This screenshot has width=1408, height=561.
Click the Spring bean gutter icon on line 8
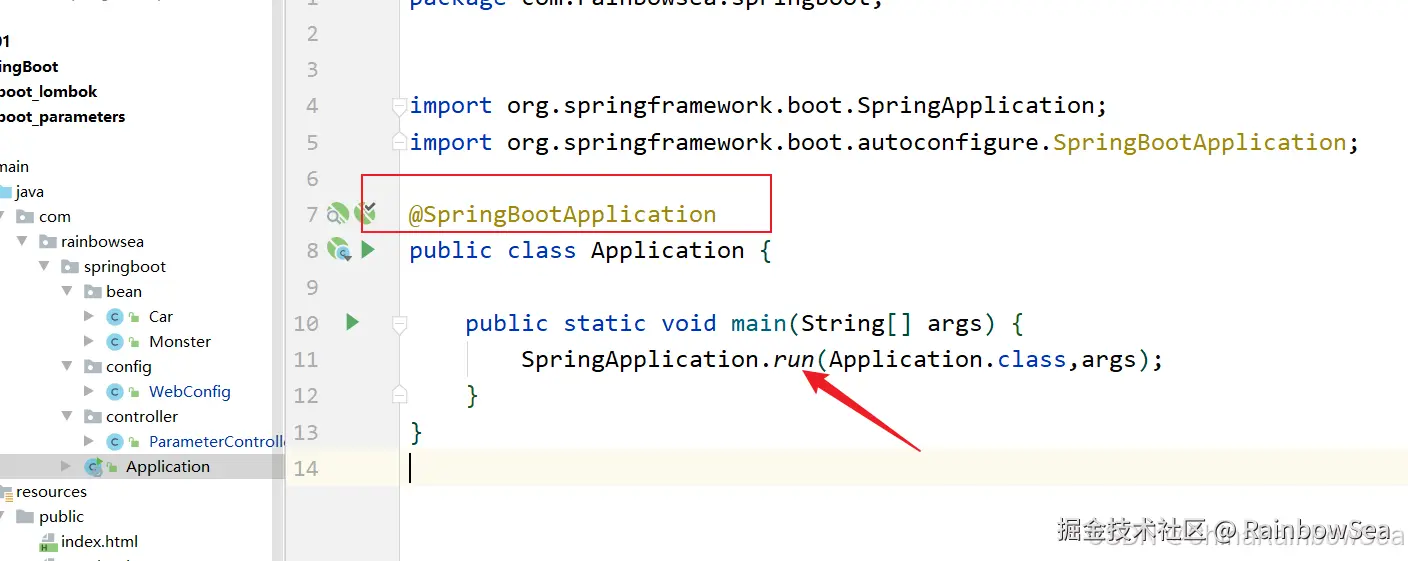pos(340,250)
